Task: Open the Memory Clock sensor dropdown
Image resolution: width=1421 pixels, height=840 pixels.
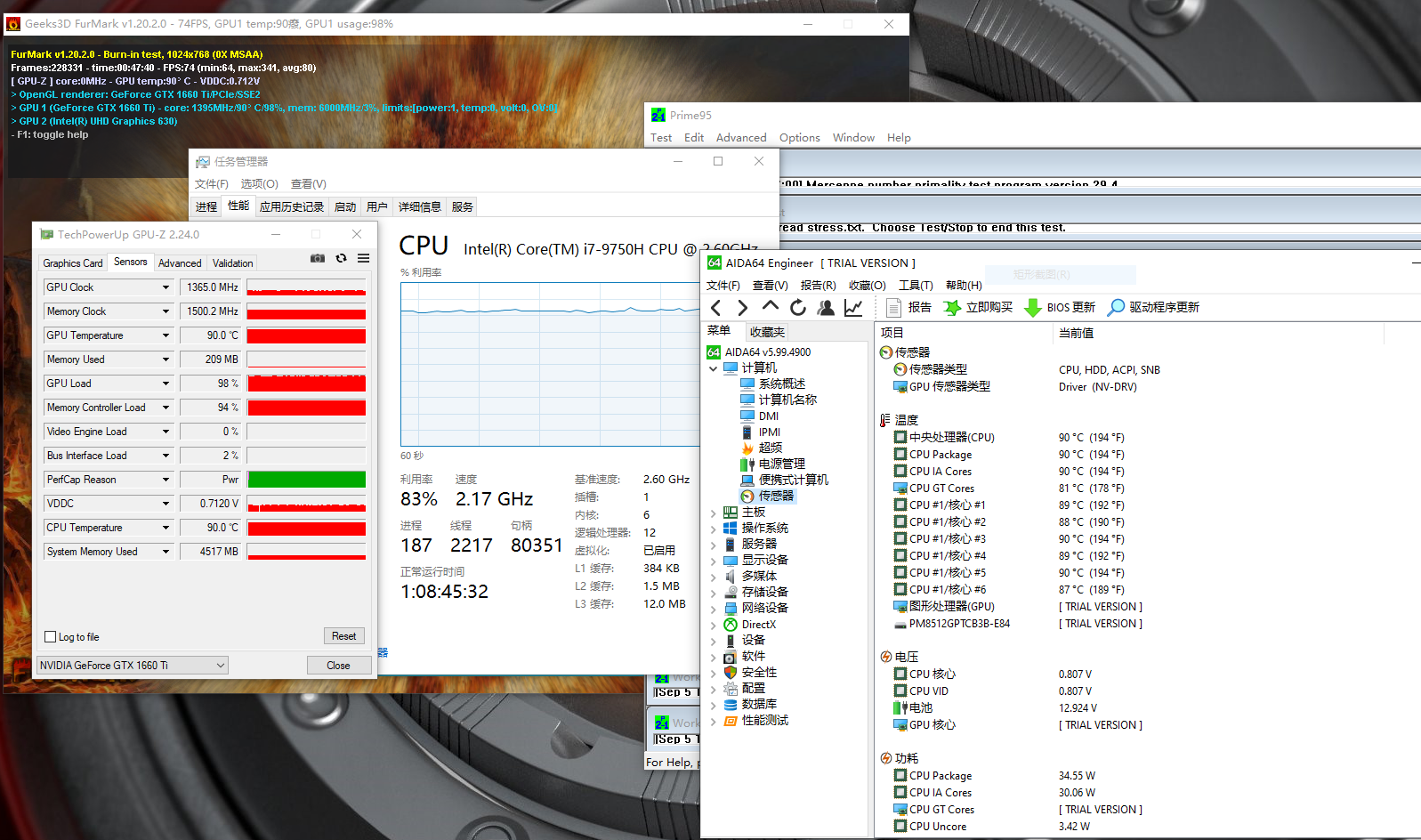Action: point(166,311)
